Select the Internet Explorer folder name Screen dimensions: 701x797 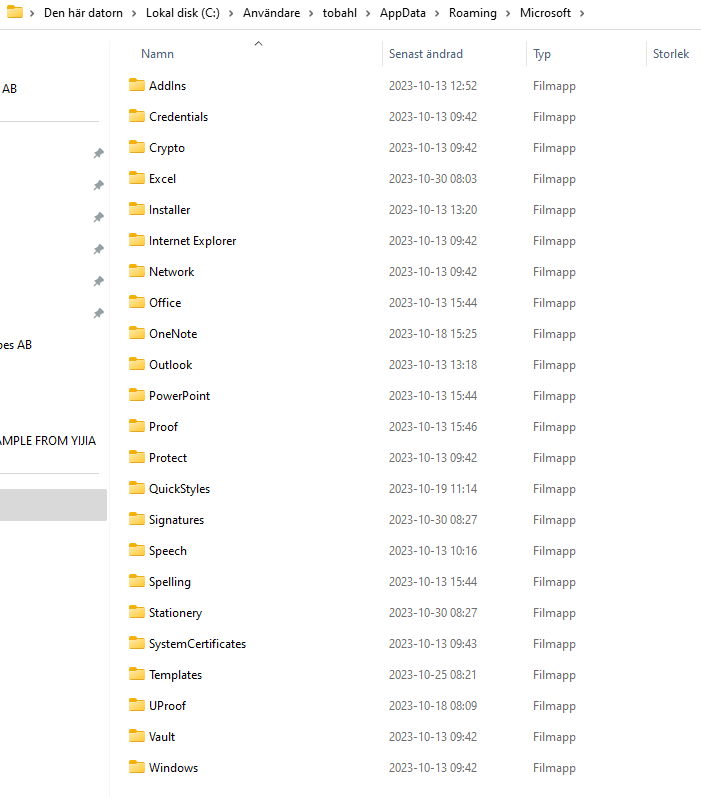[x=193, y=240]
